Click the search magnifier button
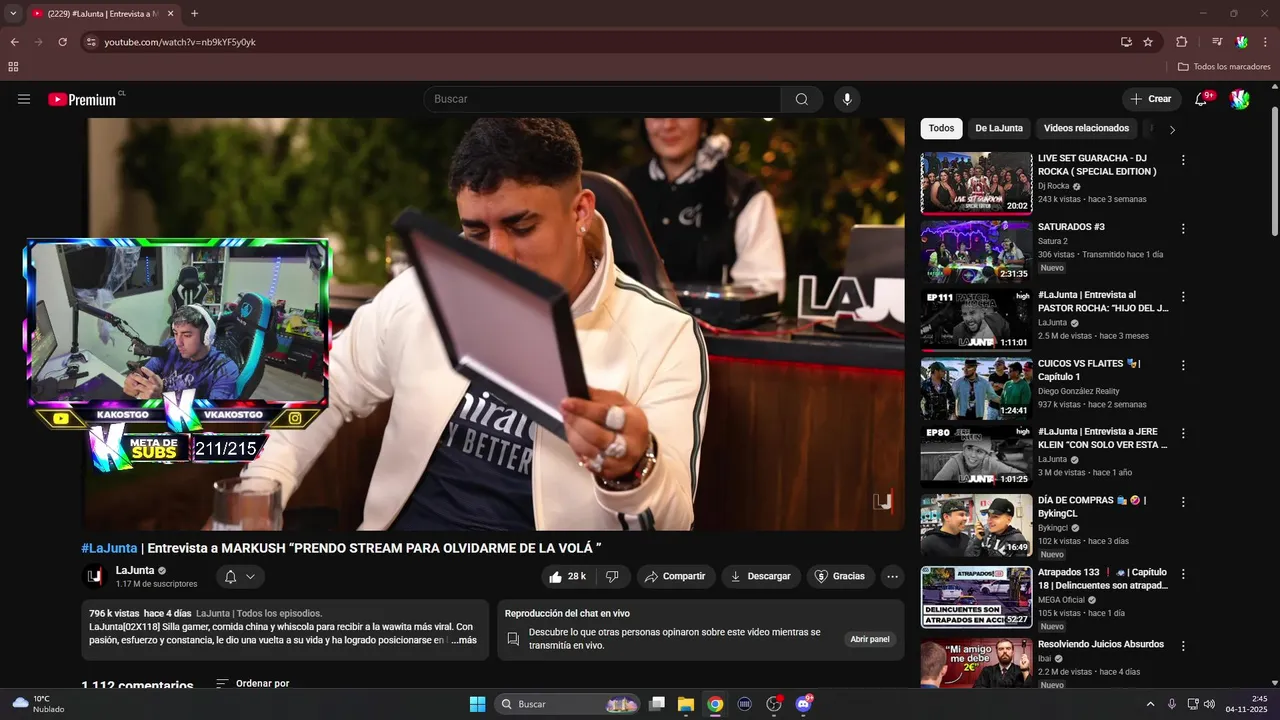This screenshot has height=720, width=1280. click(x=802, y=99)
